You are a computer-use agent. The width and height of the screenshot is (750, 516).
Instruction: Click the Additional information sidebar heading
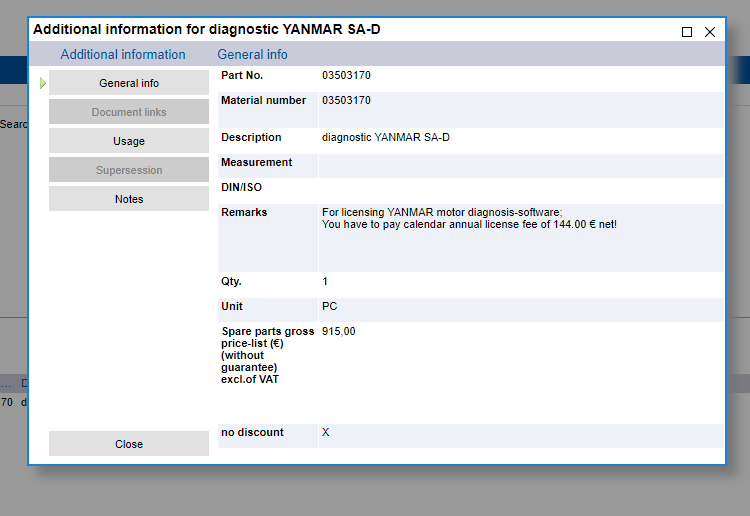pyautogui.click(x=123, y=55)
